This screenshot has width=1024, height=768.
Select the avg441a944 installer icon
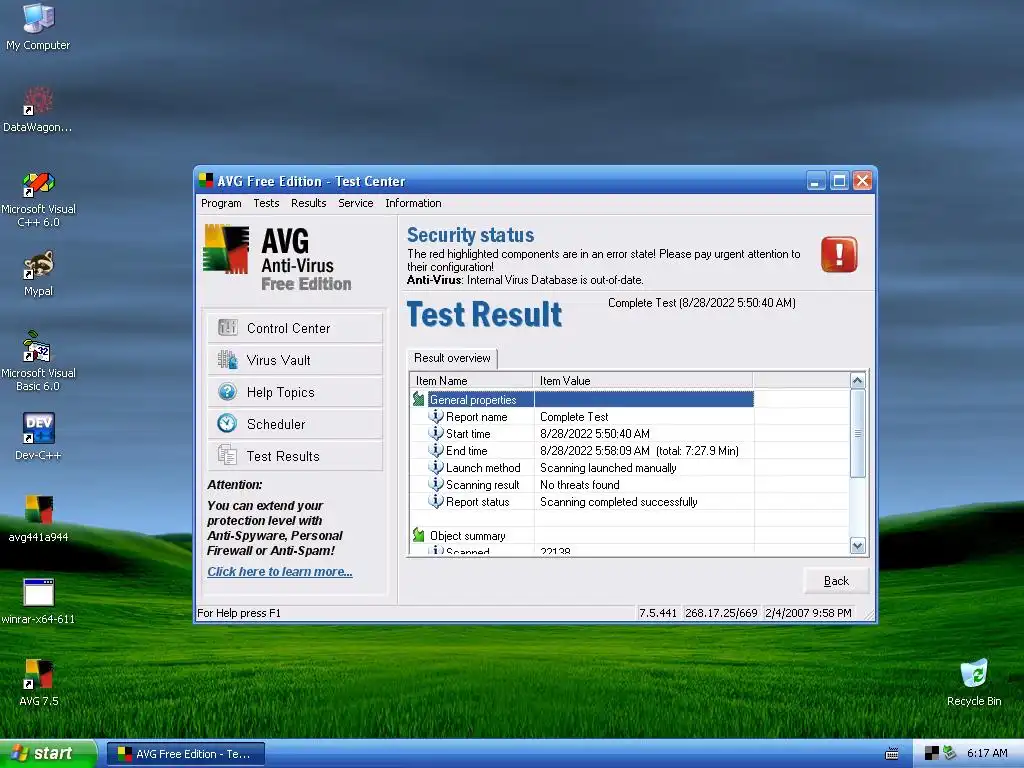(x=38, y=519)
